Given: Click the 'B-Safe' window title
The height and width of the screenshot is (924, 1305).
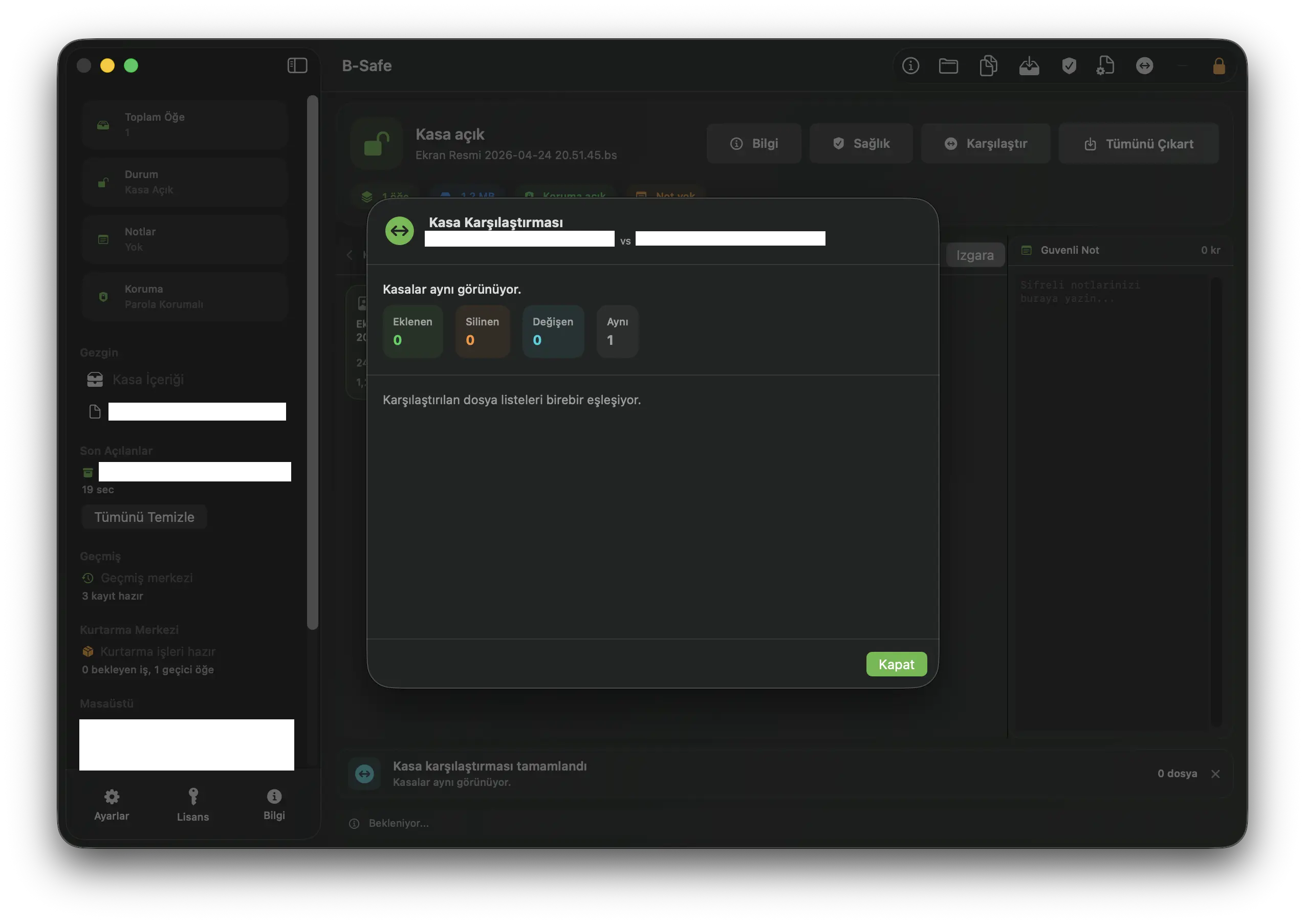Looking at the screenshot, I should [x=367, y=66].
